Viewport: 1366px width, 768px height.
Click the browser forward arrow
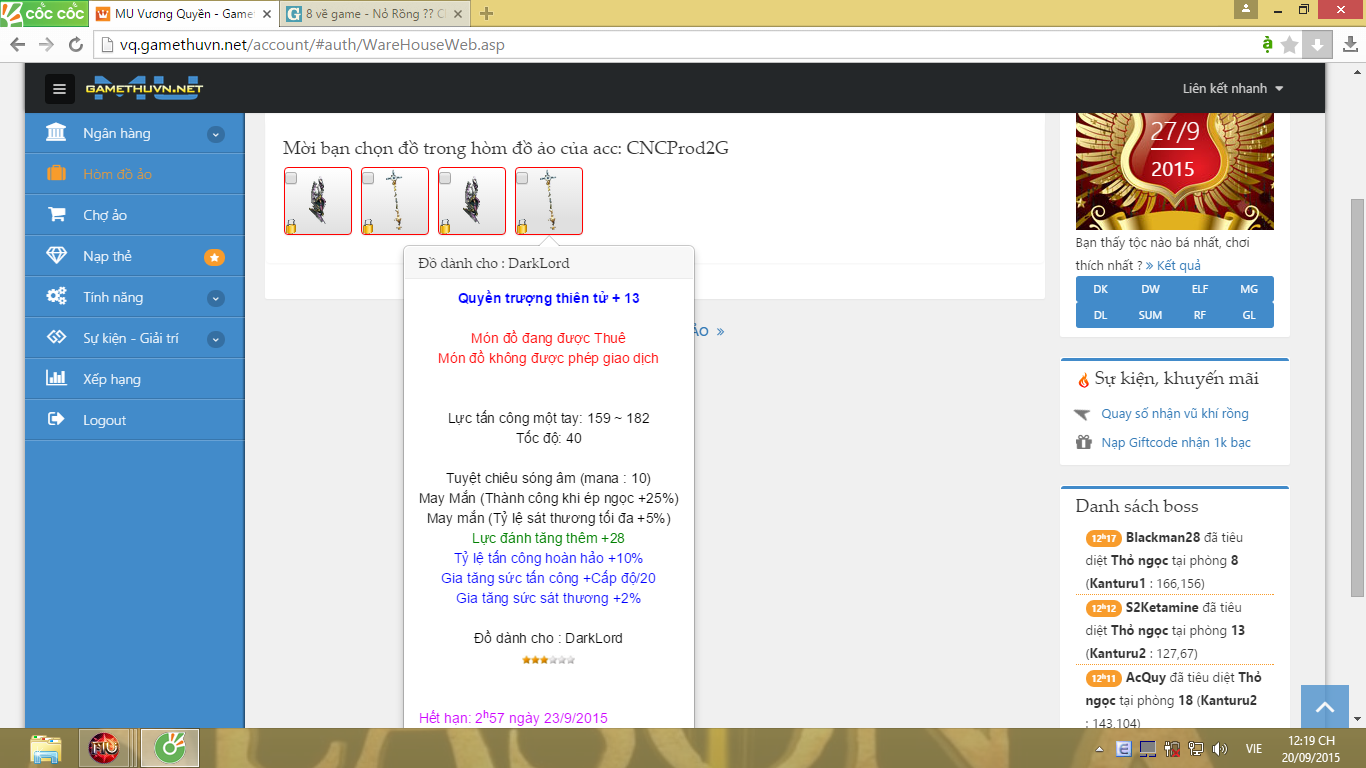[x=46, y=45]
